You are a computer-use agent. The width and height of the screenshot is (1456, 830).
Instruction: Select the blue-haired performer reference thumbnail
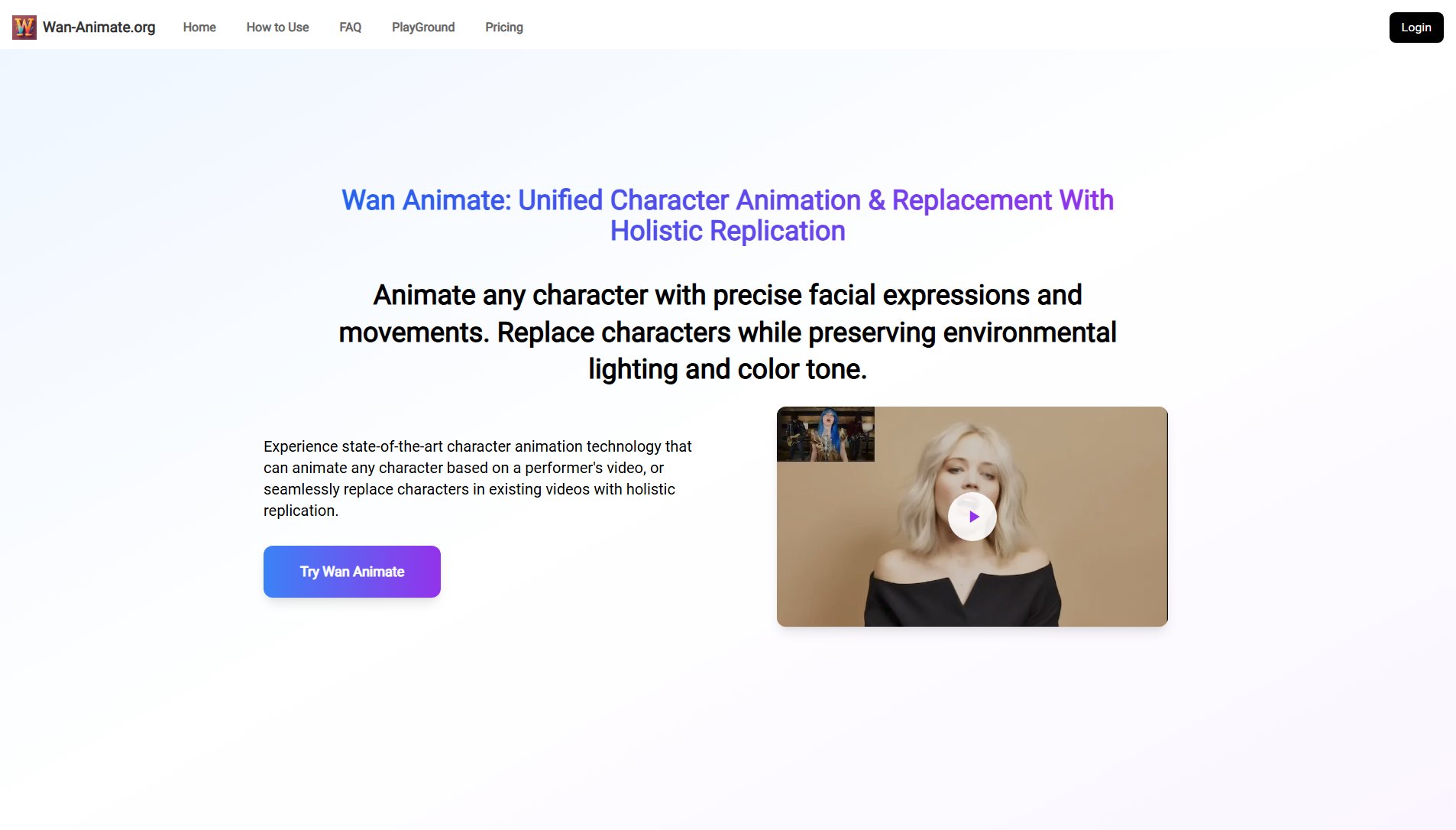(x=826, y=434)
